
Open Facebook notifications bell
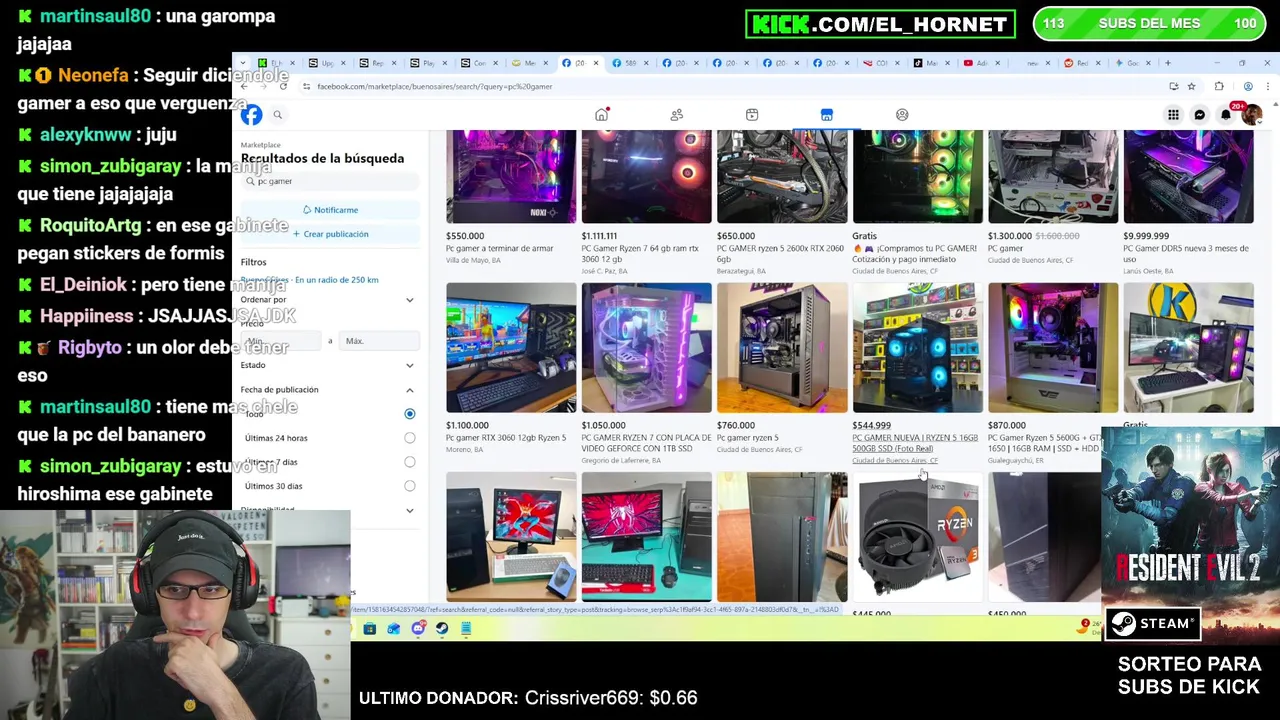[1226, 115]
